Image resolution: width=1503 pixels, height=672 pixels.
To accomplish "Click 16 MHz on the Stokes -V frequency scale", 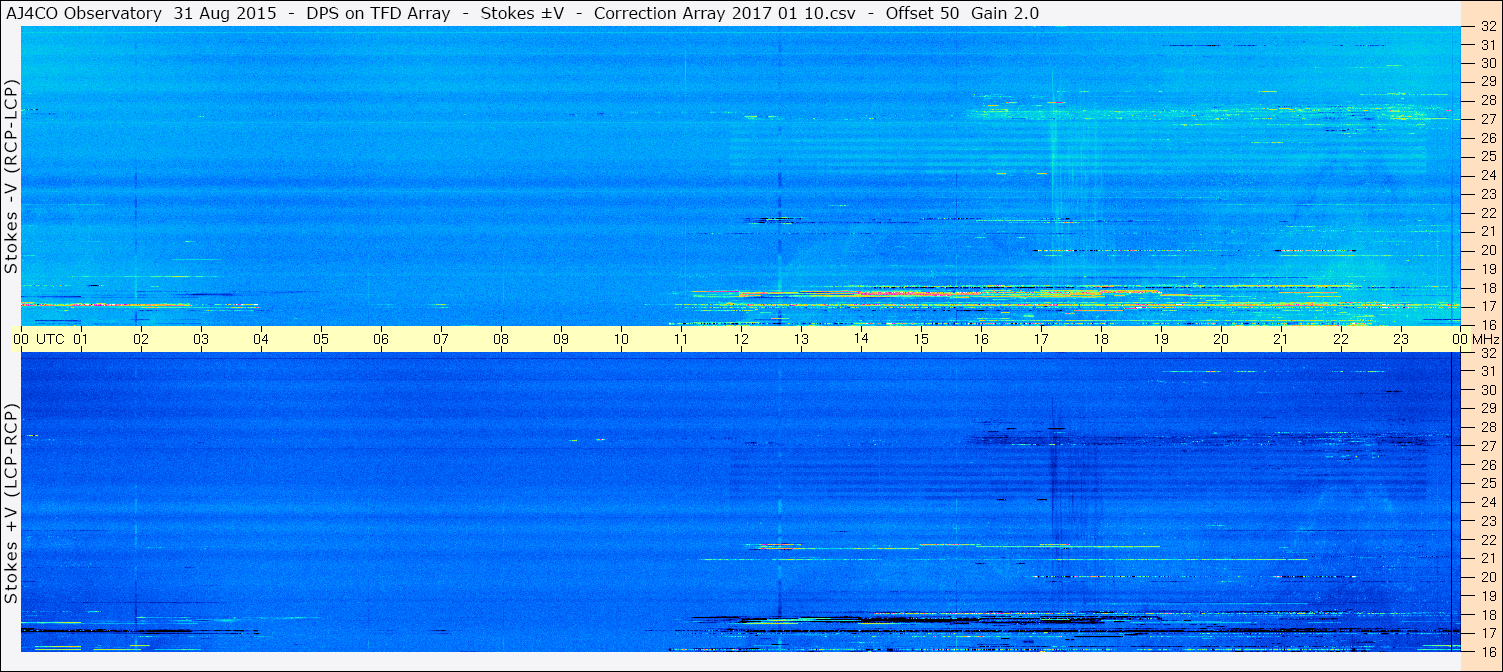I will tap(1487, 324).
